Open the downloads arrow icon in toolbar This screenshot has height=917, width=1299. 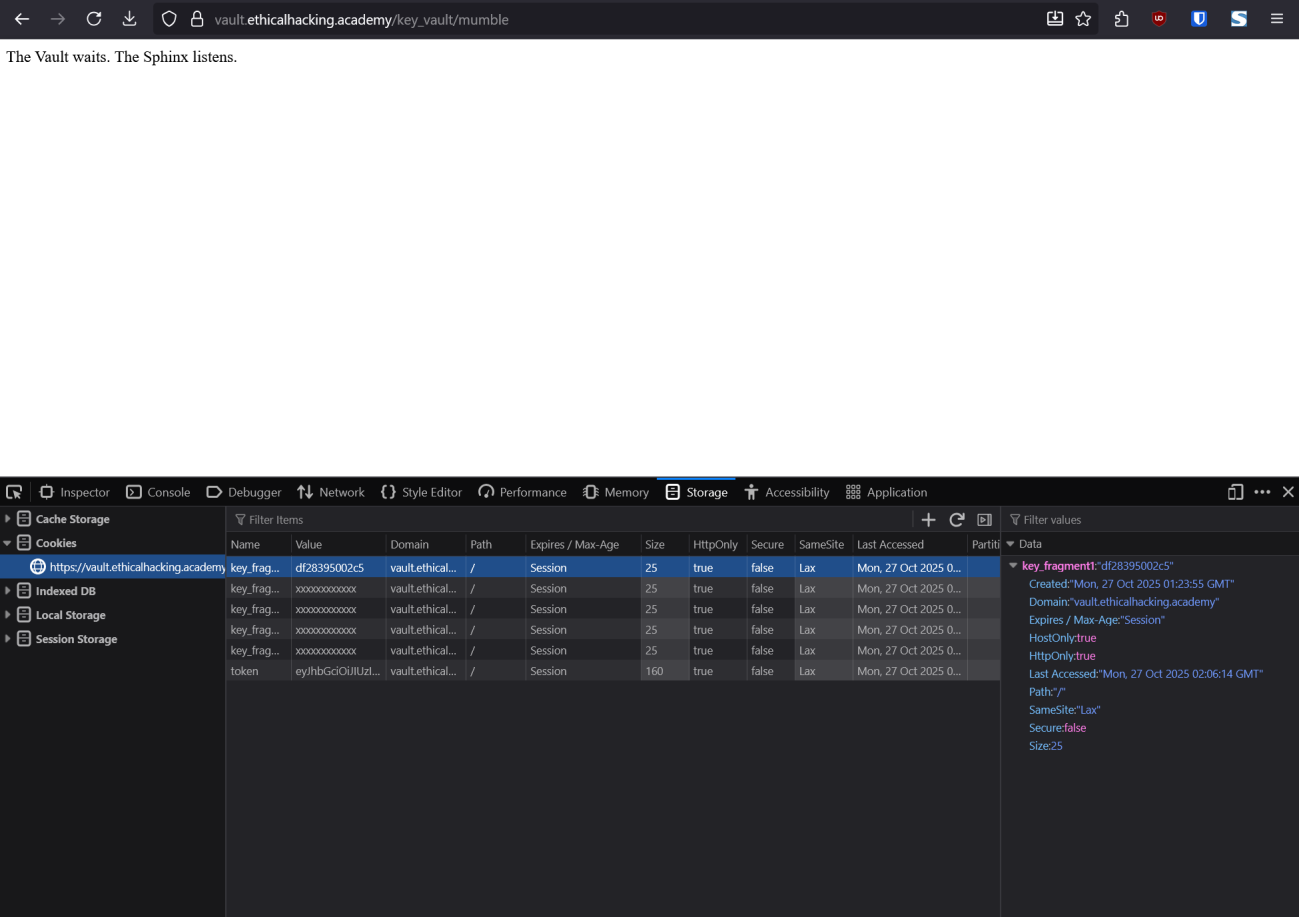tap(129, 19)
